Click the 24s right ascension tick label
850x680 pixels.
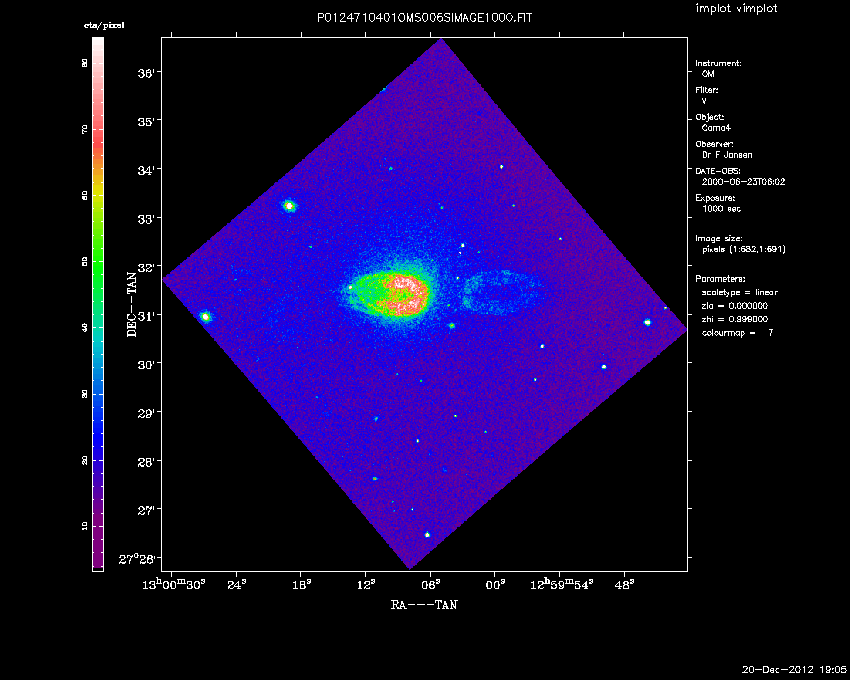236,585
